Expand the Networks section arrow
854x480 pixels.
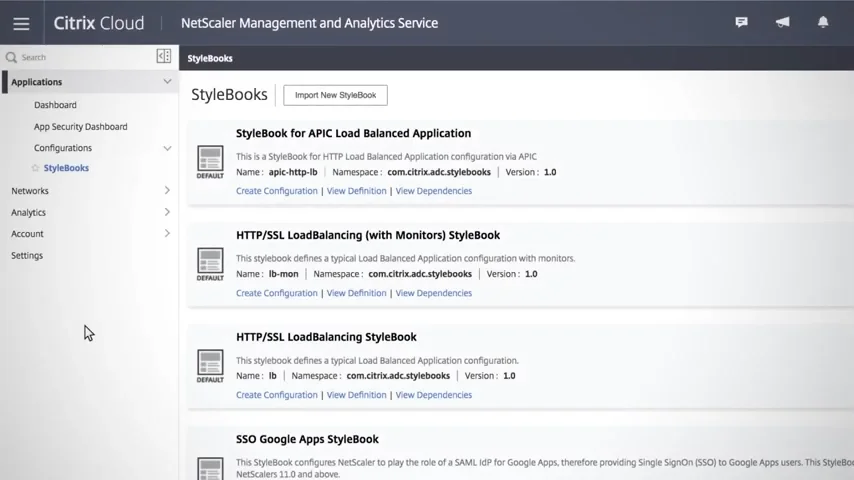167,190
